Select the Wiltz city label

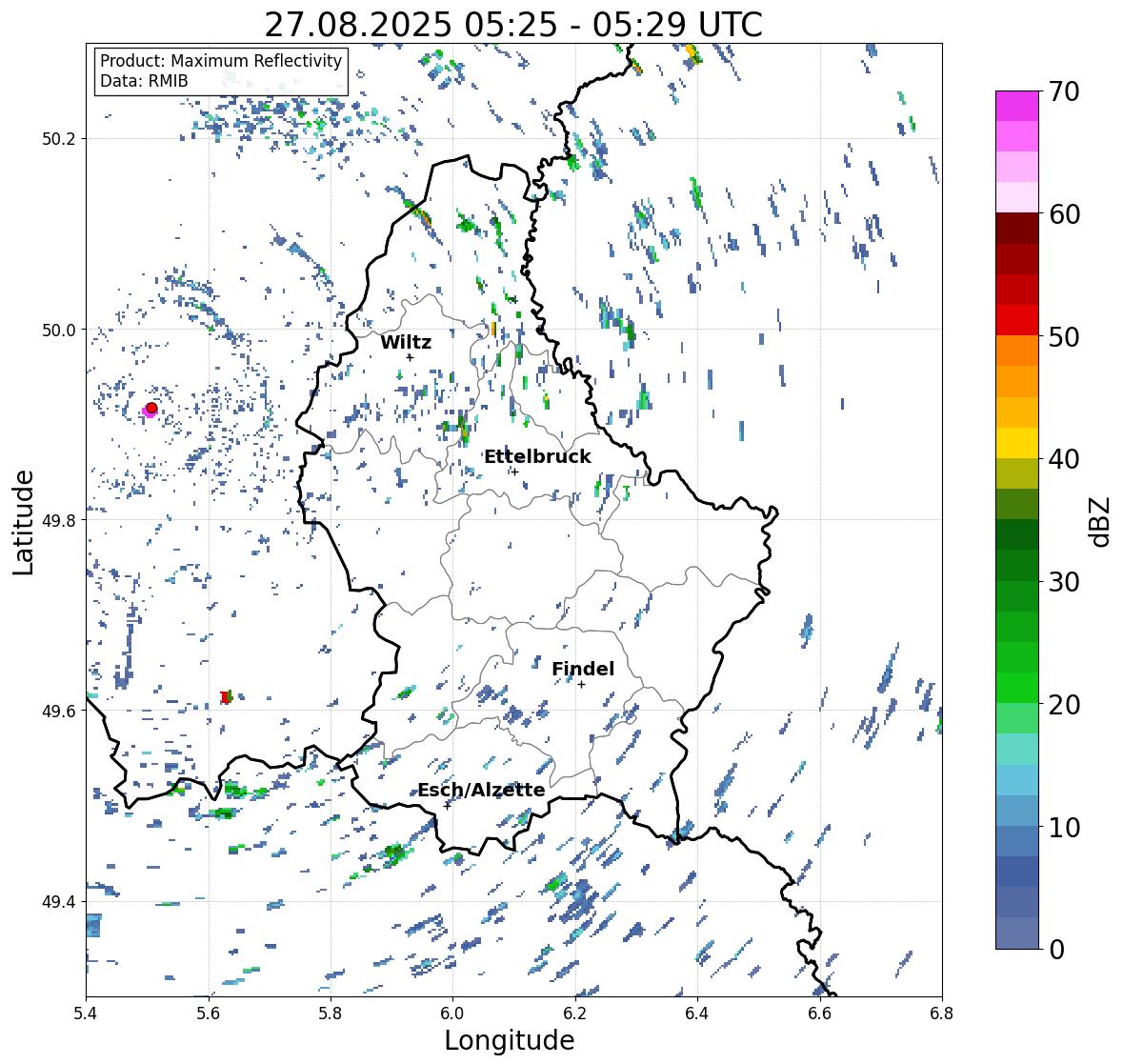point(406,342)
